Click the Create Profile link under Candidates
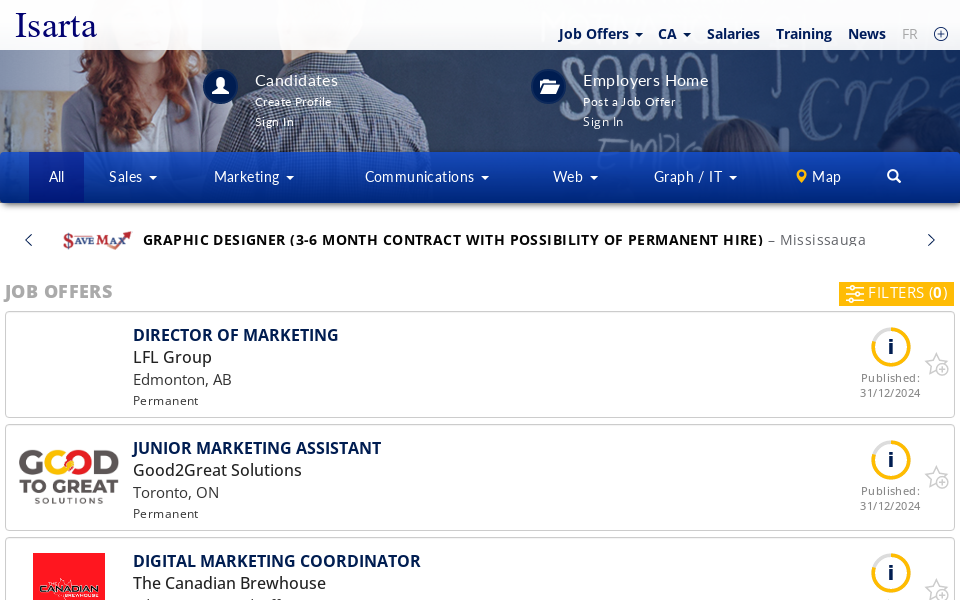Screen dimensions: 960x600 tap(293, 101)
